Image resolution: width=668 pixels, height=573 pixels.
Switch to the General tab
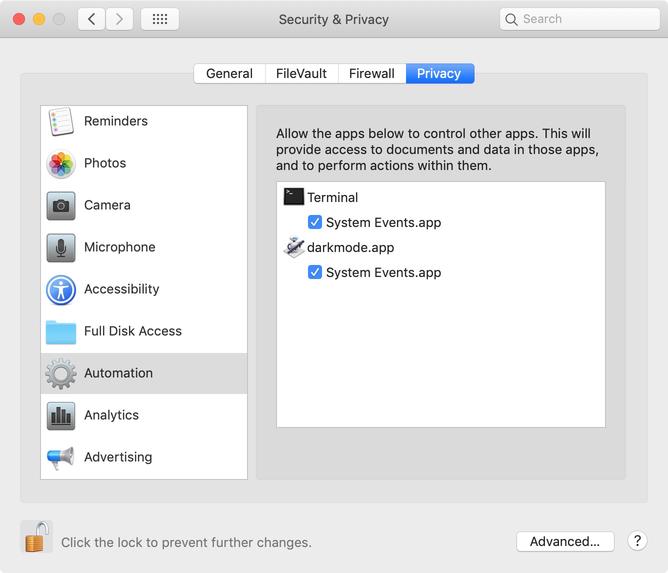tap(230, 73)
